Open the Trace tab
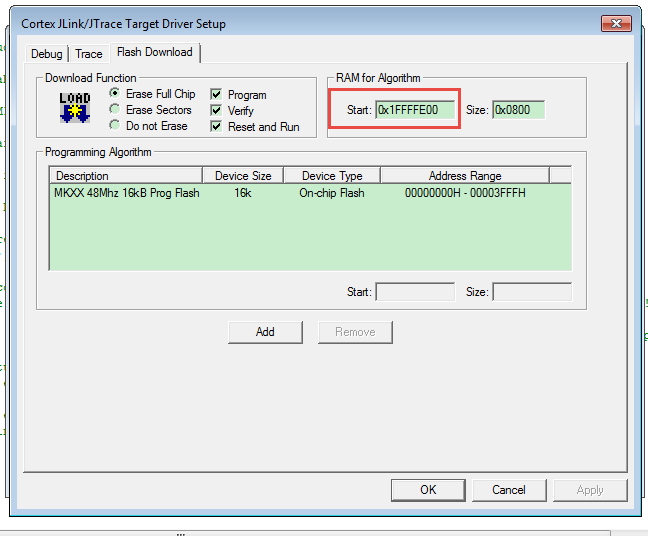The height and width of the screenshot is (536, 648). pyautogui.click(x=89, y=54)
